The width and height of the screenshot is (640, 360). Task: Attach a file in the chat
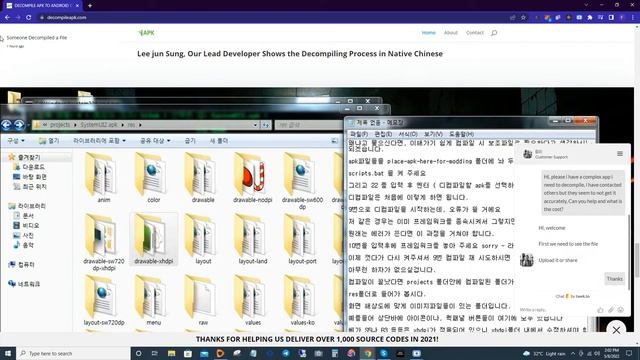(x=611, y=310)
